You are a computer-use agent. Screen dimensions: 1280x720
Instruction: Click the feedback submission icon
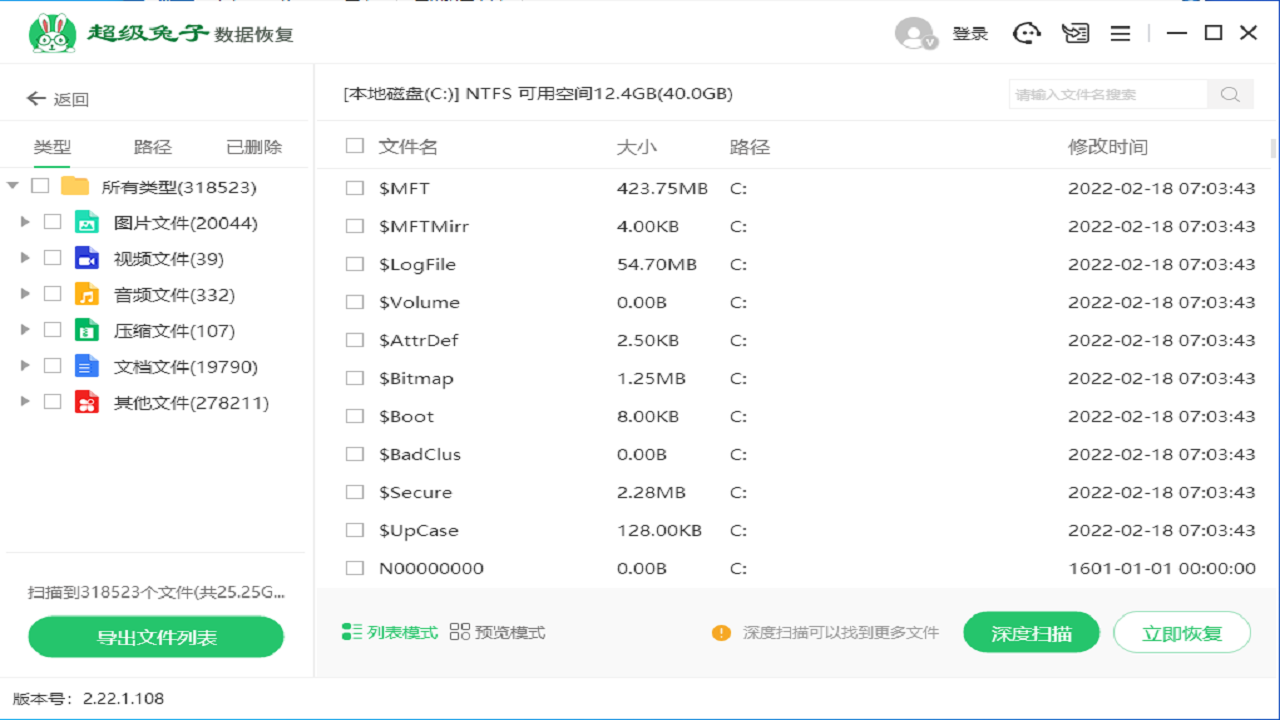(1075, 33)
